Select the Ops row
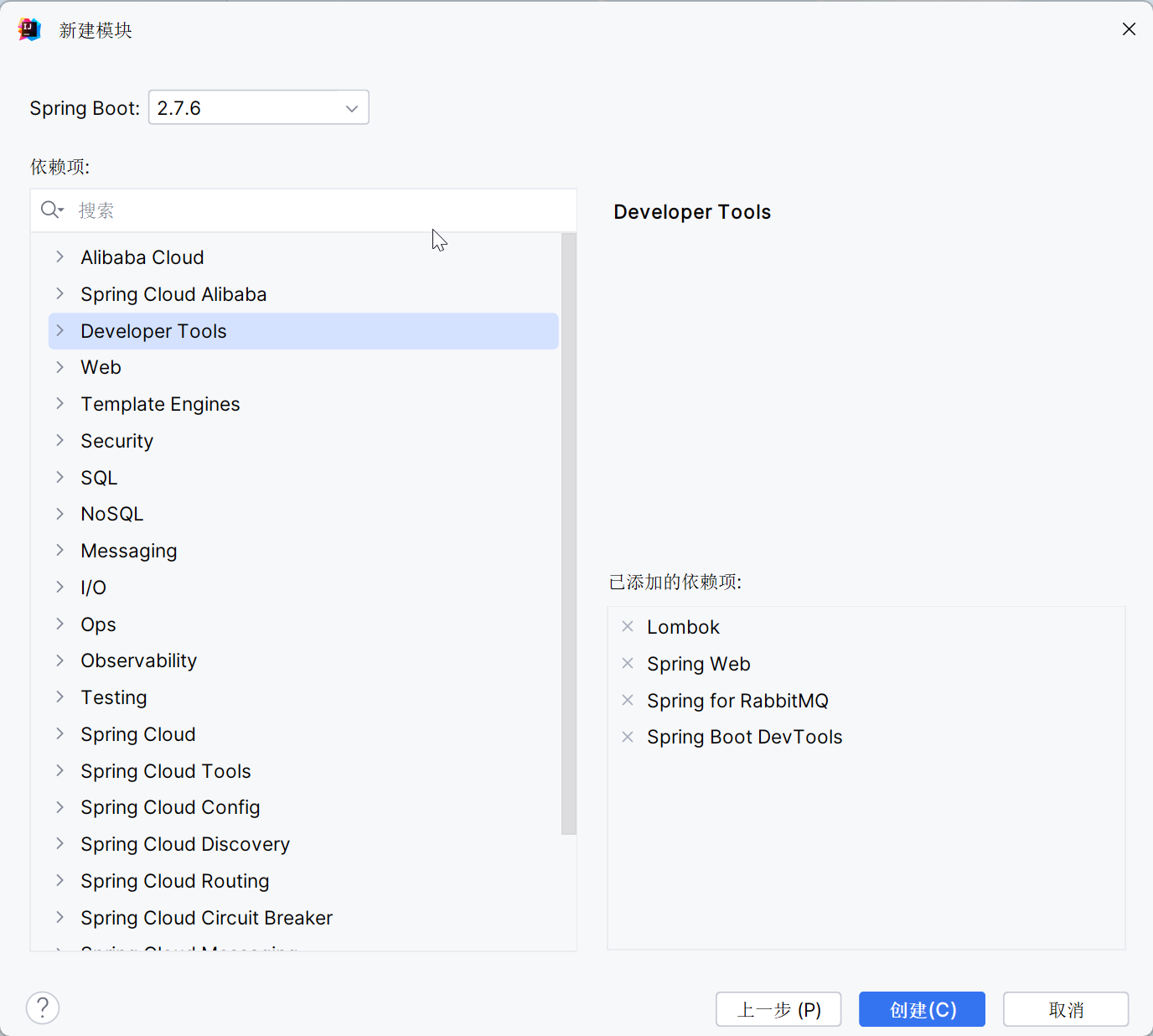This screenshot has height=1036, width=1153. (303, 624)
